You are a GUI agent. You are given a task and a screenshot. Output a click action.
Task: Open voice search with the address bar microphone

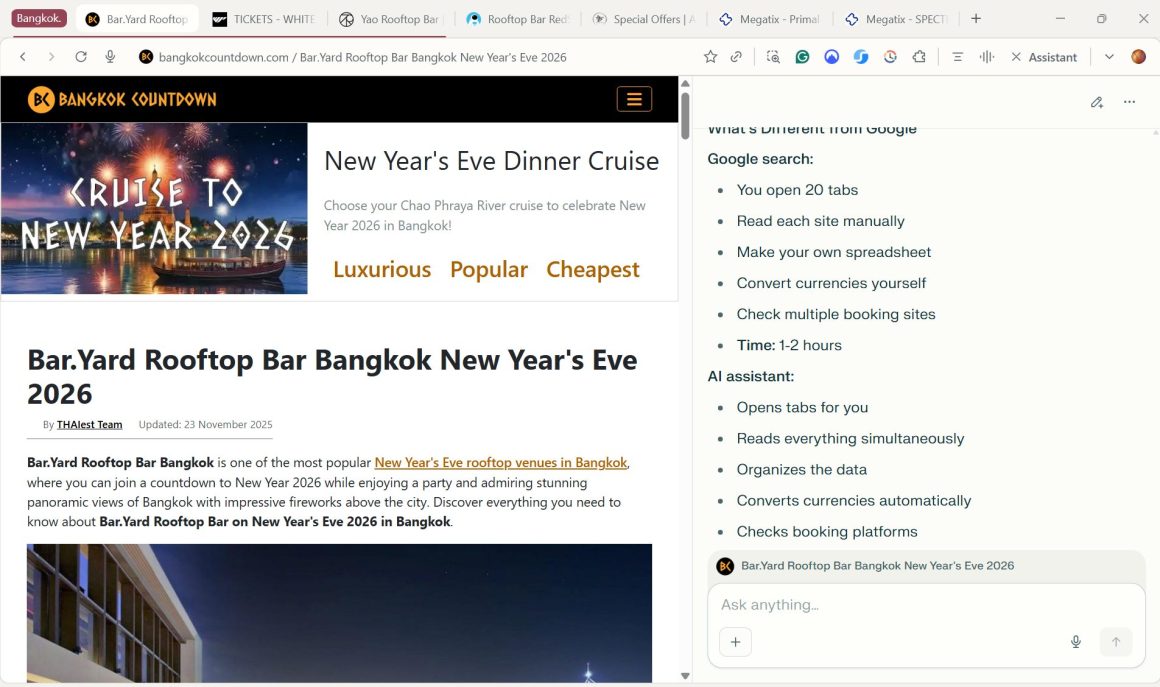[110, 57]
